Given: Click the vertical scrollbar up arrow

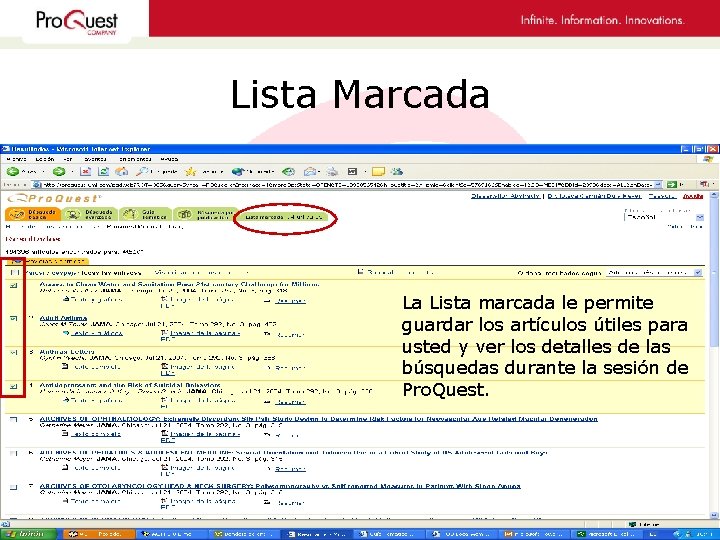Looking at the screenshot, I should pos(714,196).
